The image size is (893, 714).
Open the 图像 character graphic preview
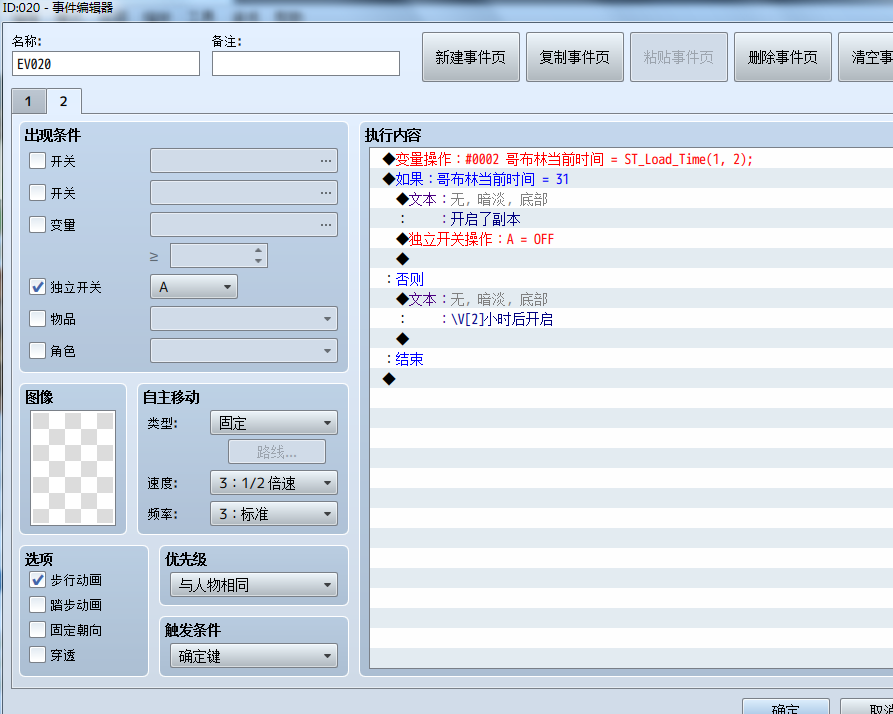(x=73, y=467)
